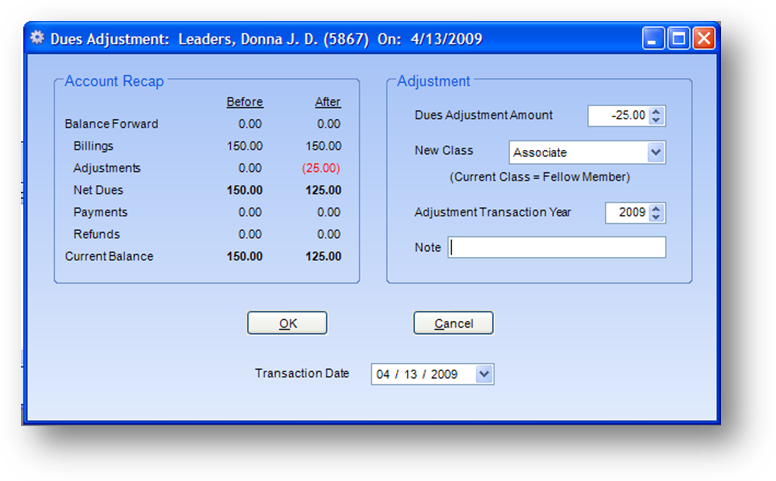Open the Transaction Date calendar dropdown
The image size is (776, 481).
tap(484, 374)
